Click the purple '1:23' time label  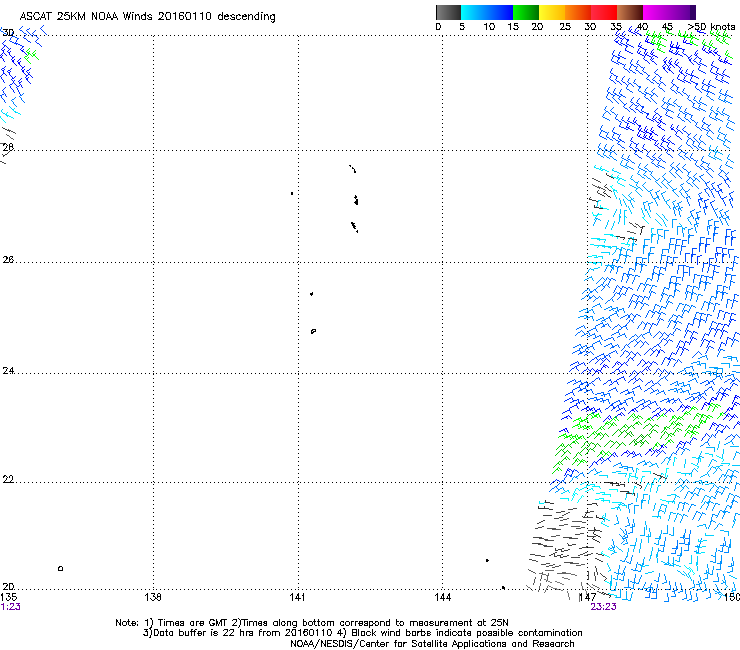[10, 607]
